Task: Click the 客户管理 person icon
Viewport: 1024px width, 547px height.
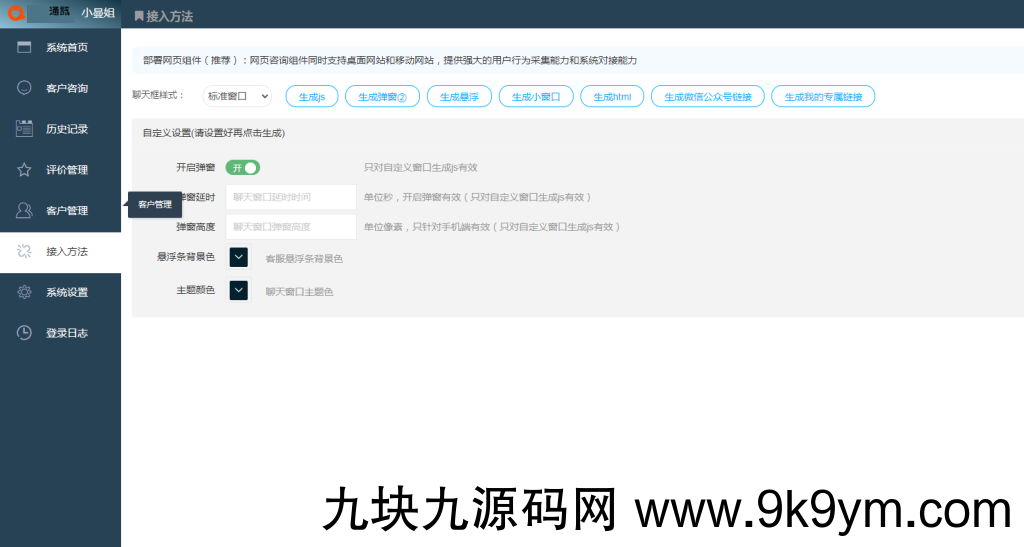Action: point(24,210)
